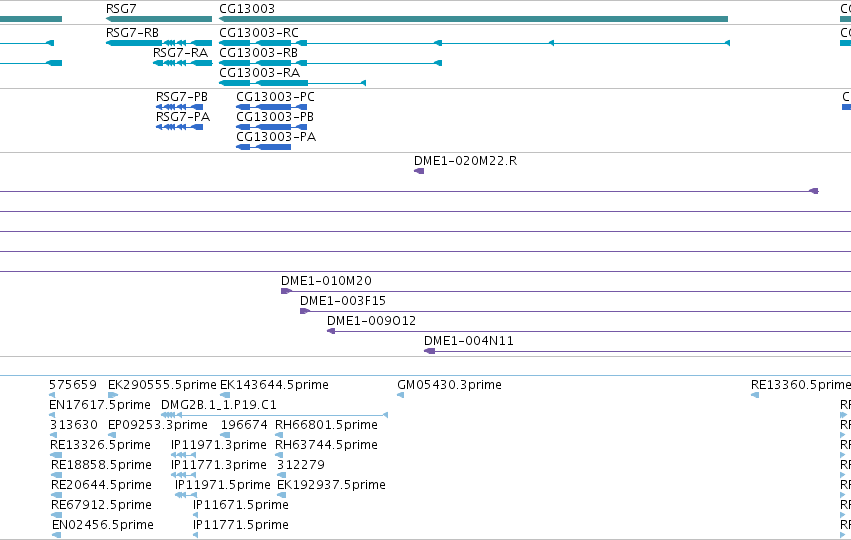Select the IP11771.3prime EST
This screenshot has height=540, width=851.
[219, 465]
